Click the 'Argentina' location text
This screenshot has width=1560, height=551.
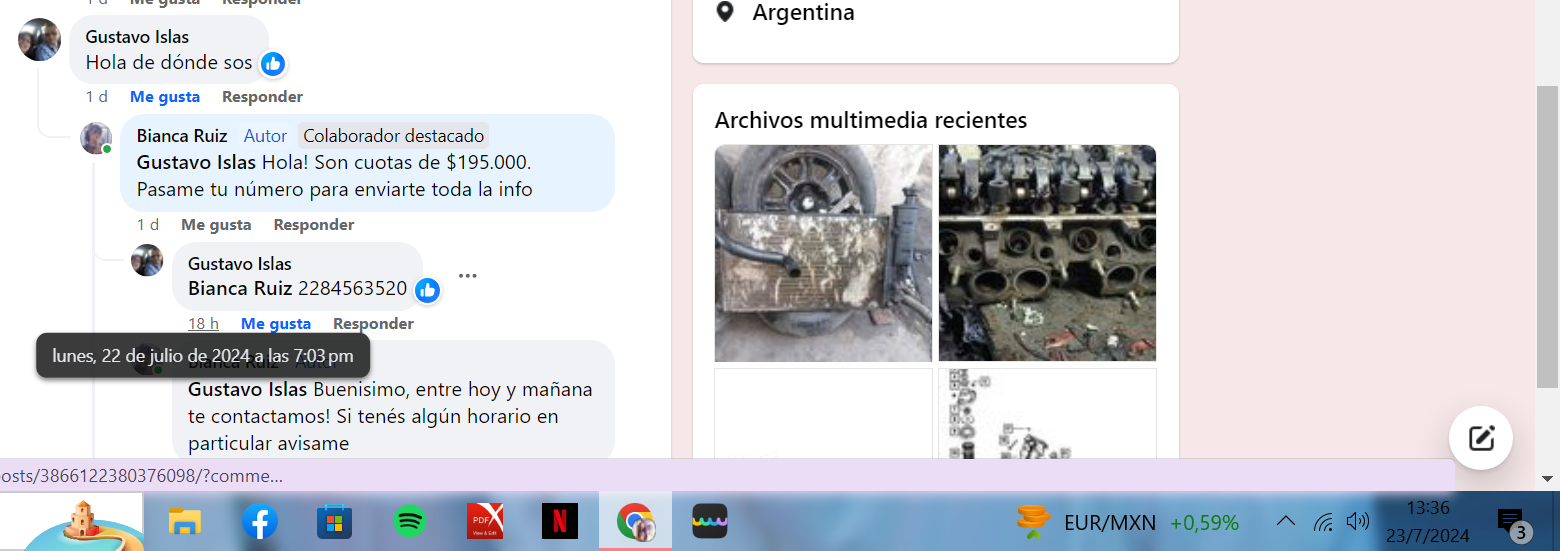tap(804, 13)
